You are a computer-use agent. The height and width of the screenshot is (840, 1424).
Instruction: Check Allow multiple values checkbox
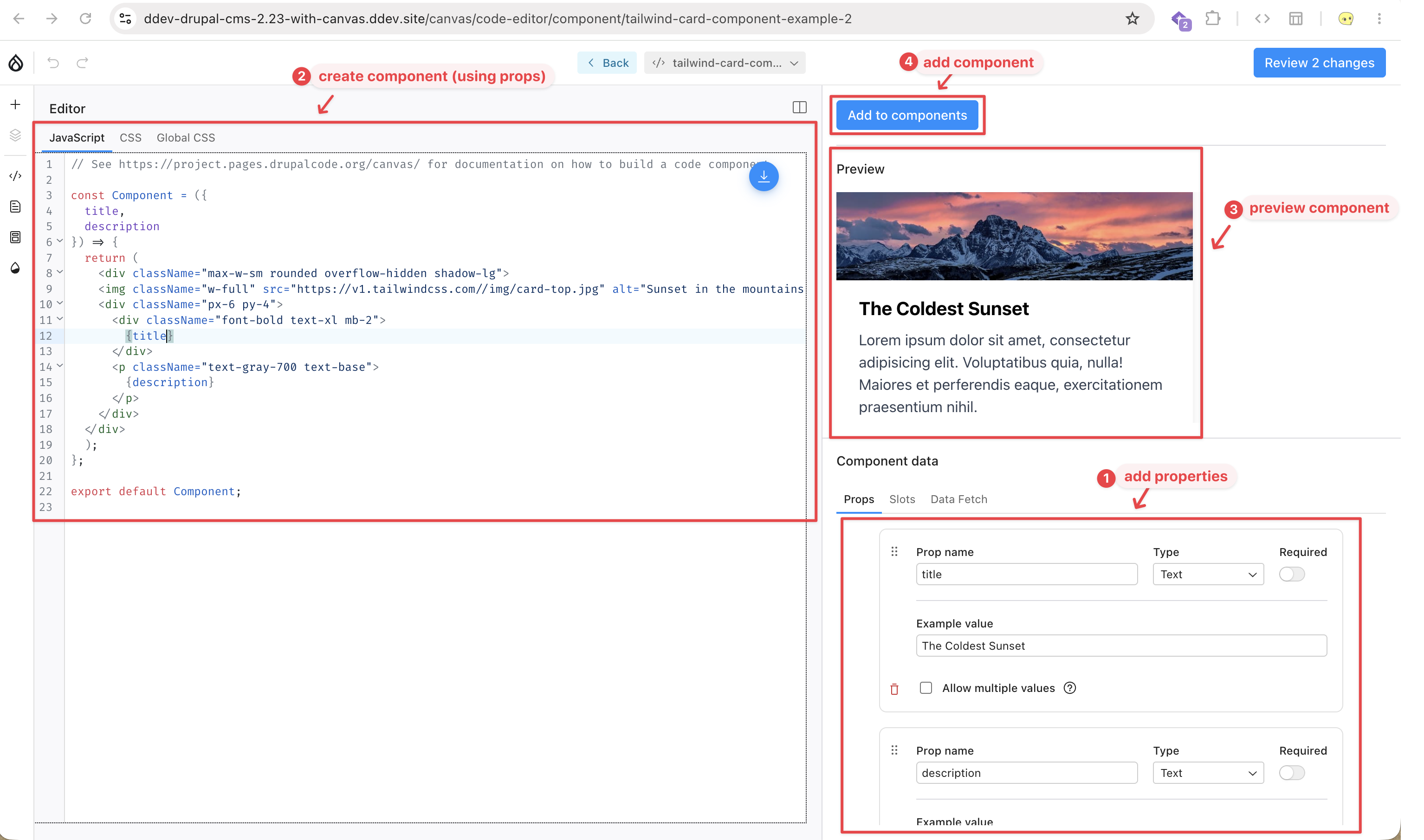coord(926,688)
